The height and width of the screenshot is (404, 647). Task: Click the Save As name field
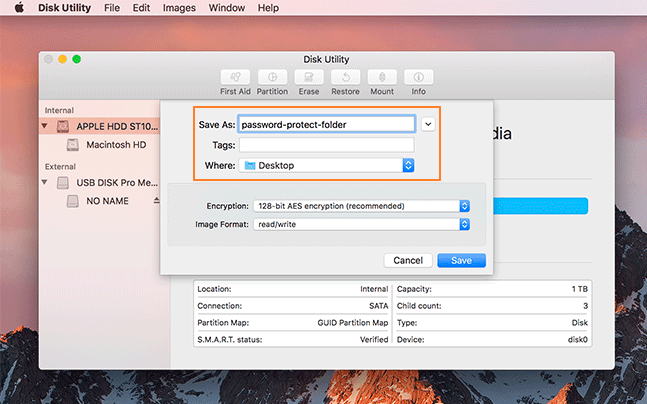coord(326,124)
